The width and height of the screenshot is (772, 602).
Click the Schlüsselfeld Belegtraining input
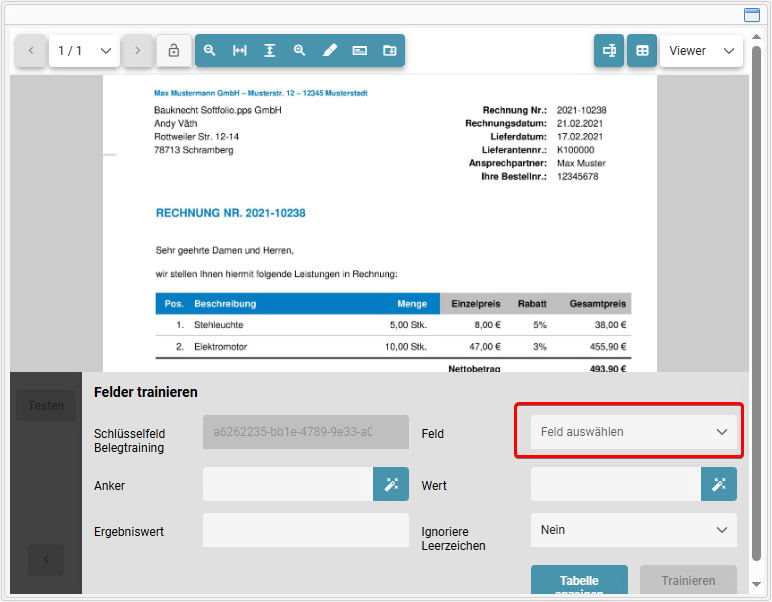(x=306, y=432)
